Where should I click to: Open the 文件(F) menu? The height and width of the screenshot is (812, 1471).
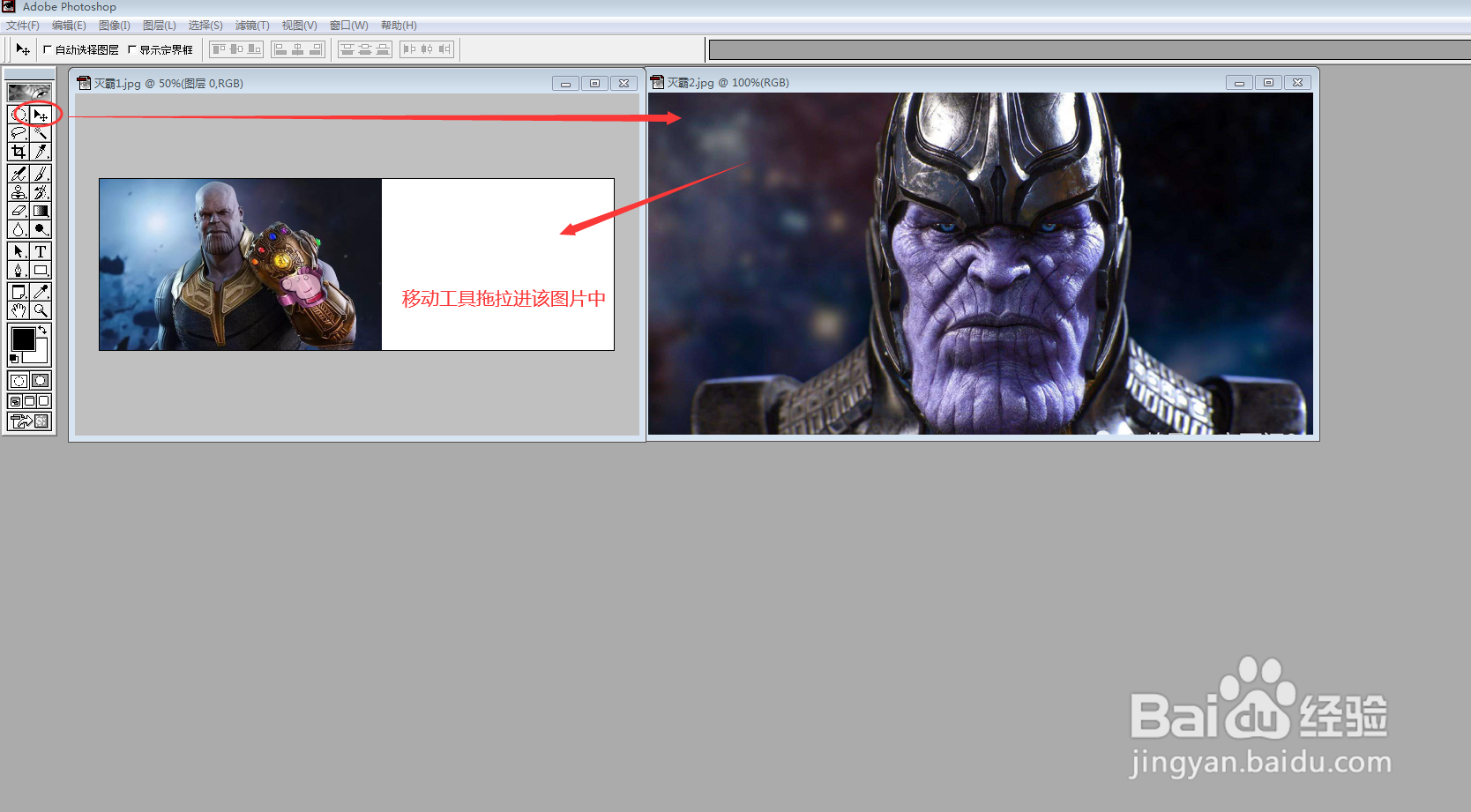(x=23, y=26)
